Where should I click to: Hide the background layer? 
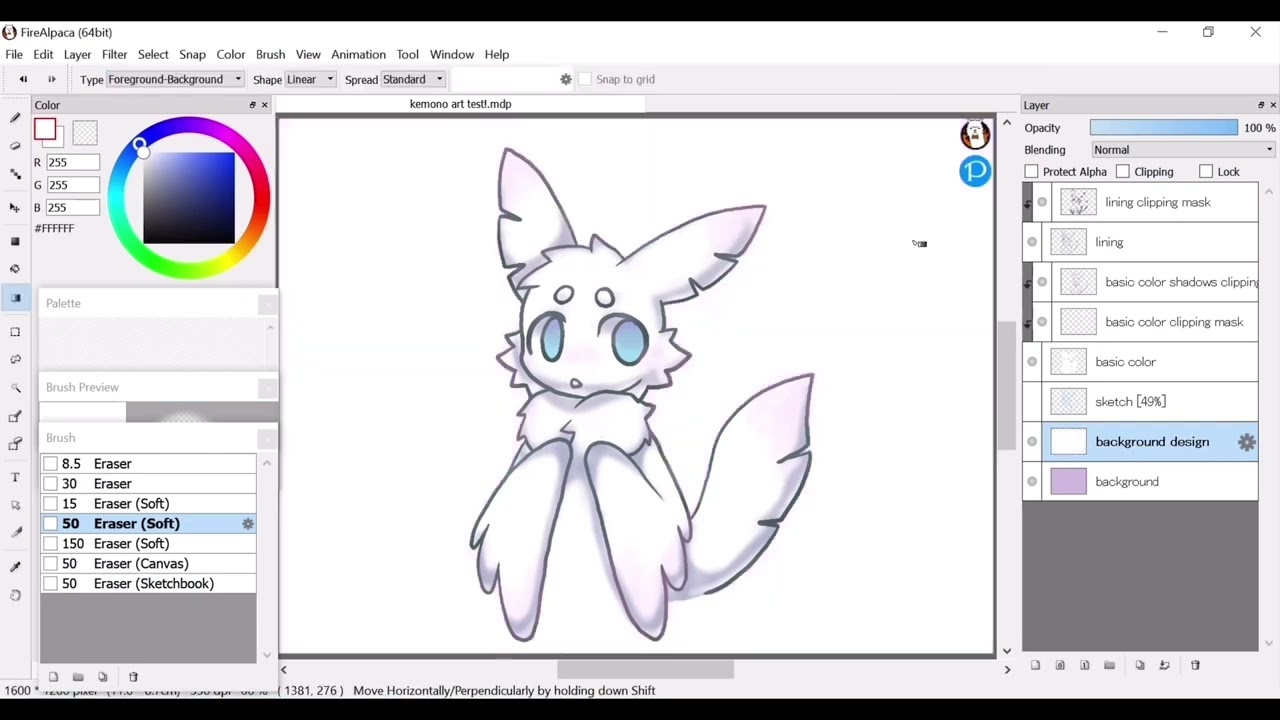pyautogui.click(x=1032, y=482)
